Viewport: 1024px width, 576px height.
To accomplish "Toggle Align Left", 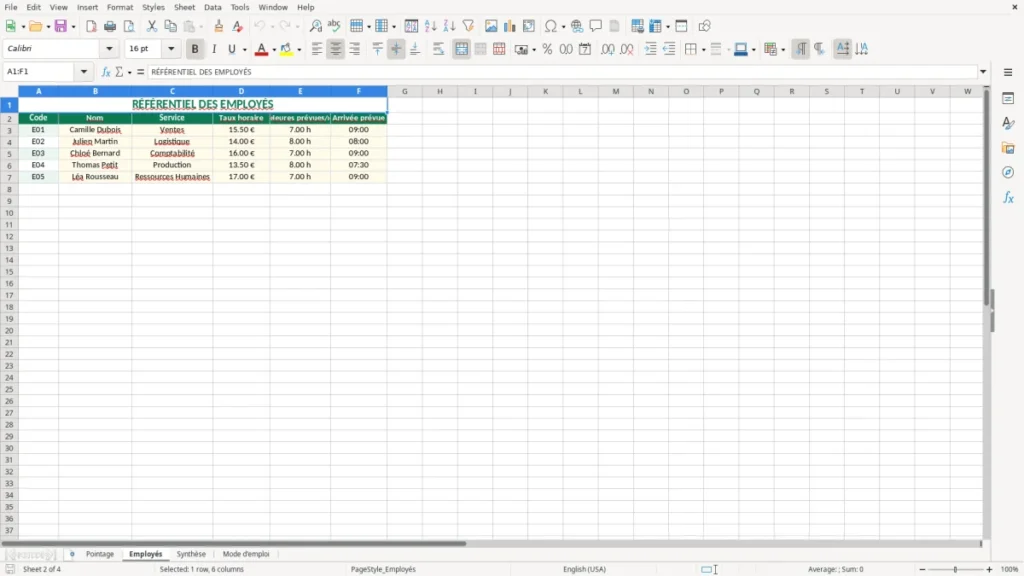I will coord(317,49).
